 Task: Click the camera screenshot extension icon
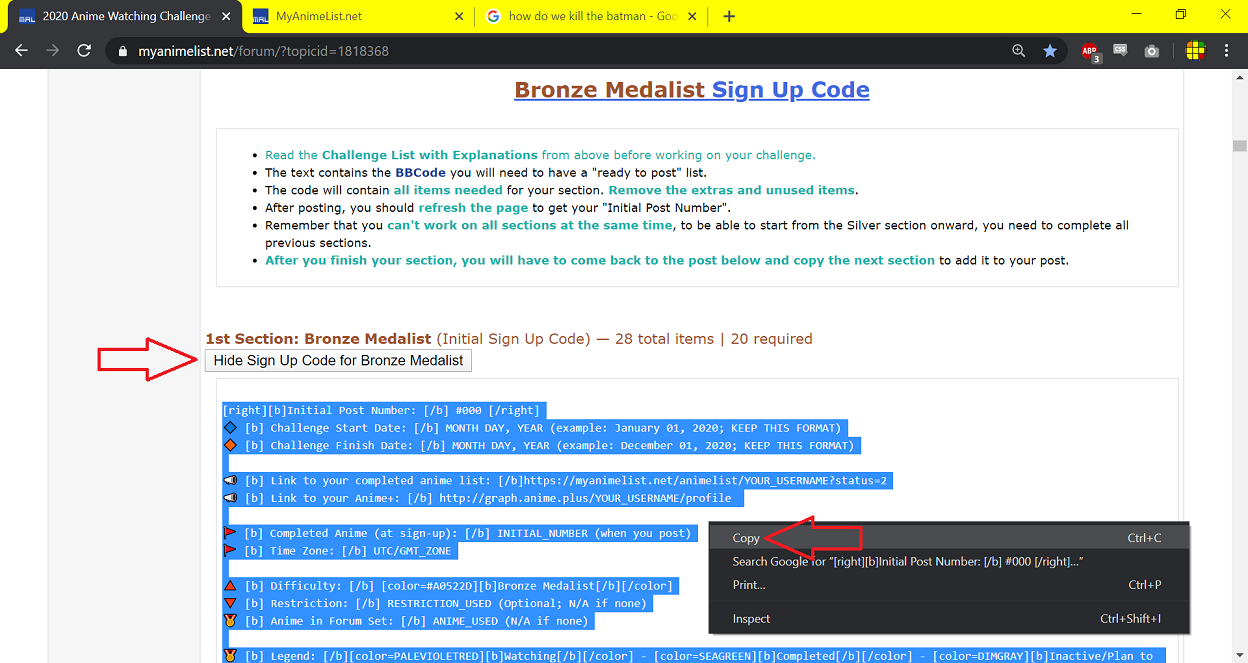(1152, 51)
